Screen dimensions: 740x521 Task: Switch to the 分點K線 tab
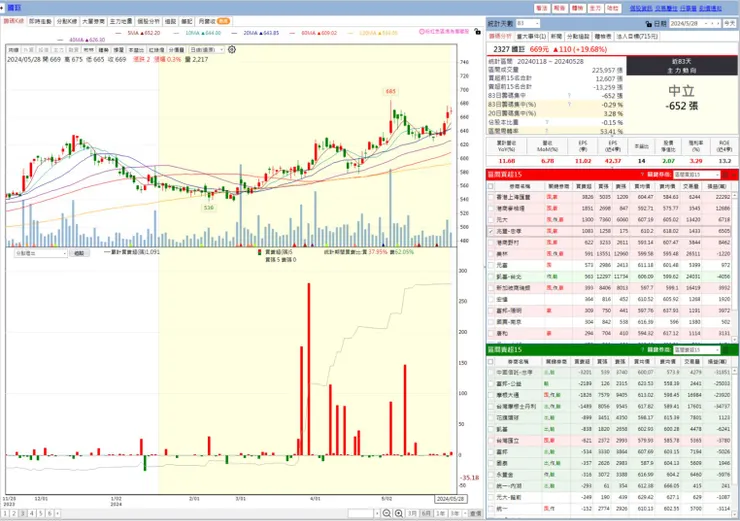point(67,21)
